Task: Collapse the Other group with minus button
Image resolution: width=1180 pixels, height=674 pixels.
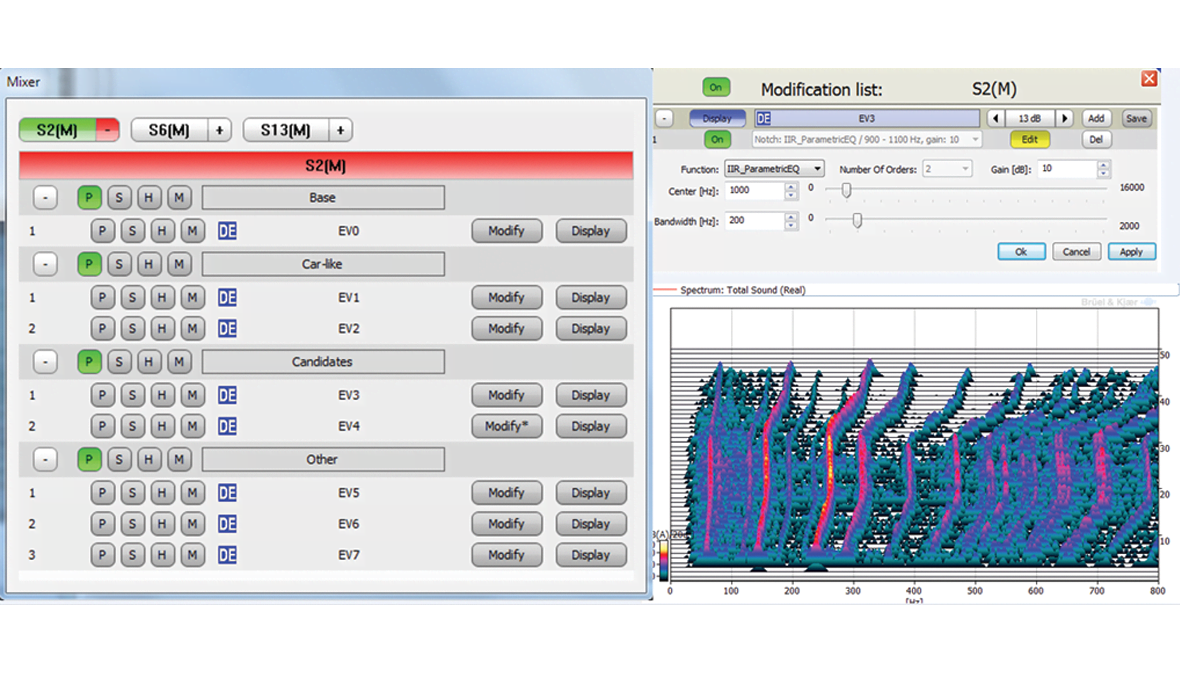Action: pyautogui.click(x=45, y=460)
